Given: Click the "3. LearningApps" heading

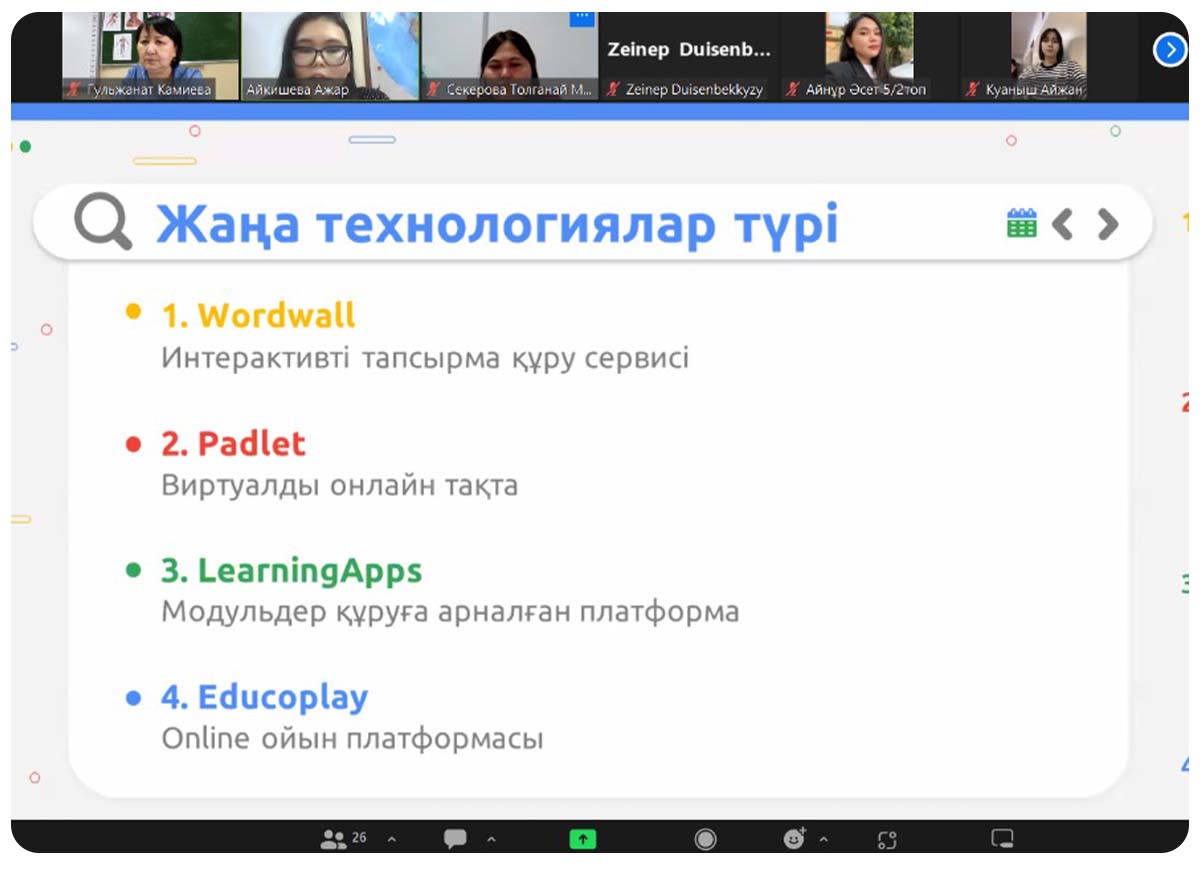Looking at the screenshot, I should (292, 571).
